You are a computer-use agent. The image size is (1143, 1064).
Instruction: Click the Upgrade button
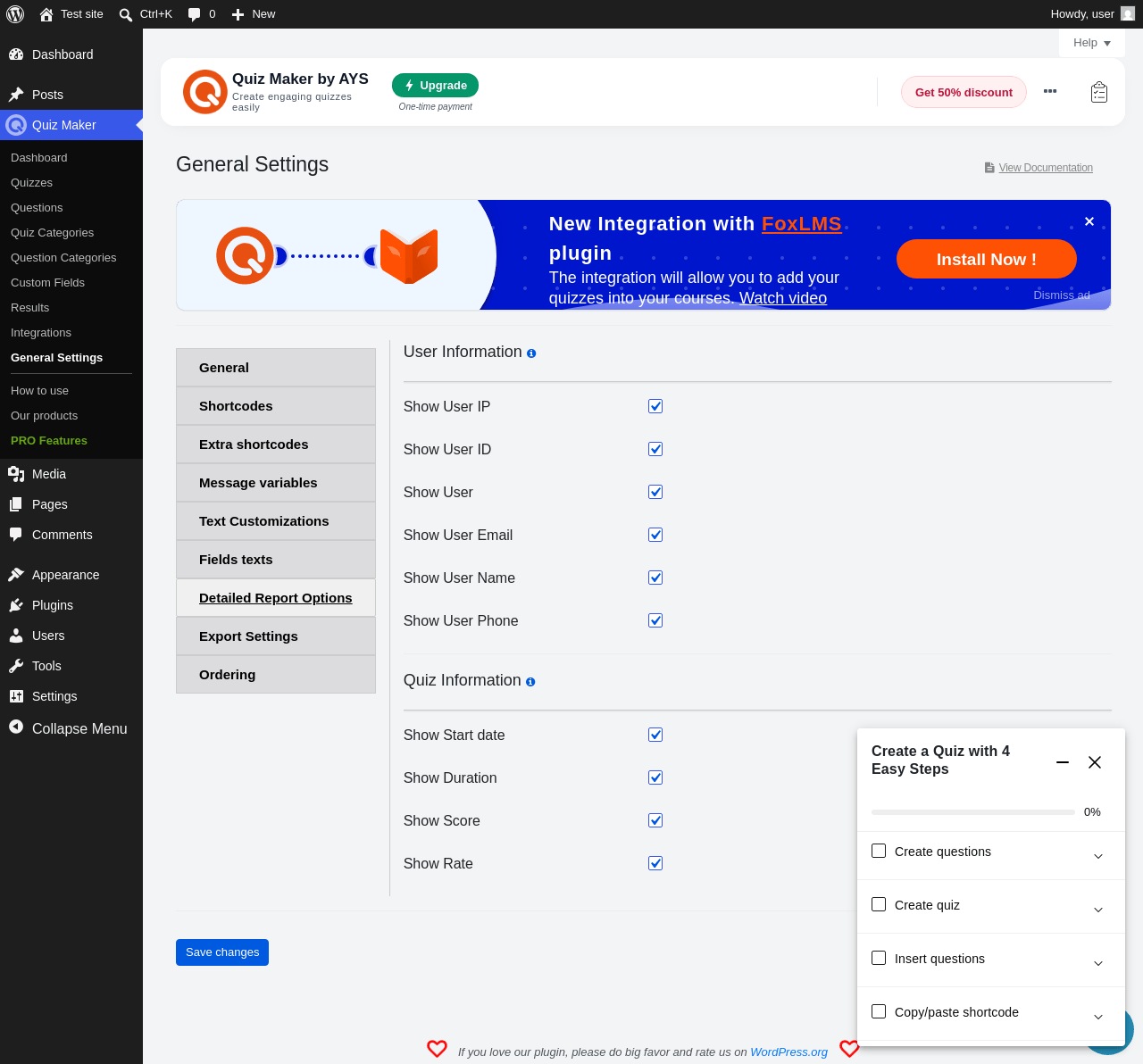click(435, 86)
